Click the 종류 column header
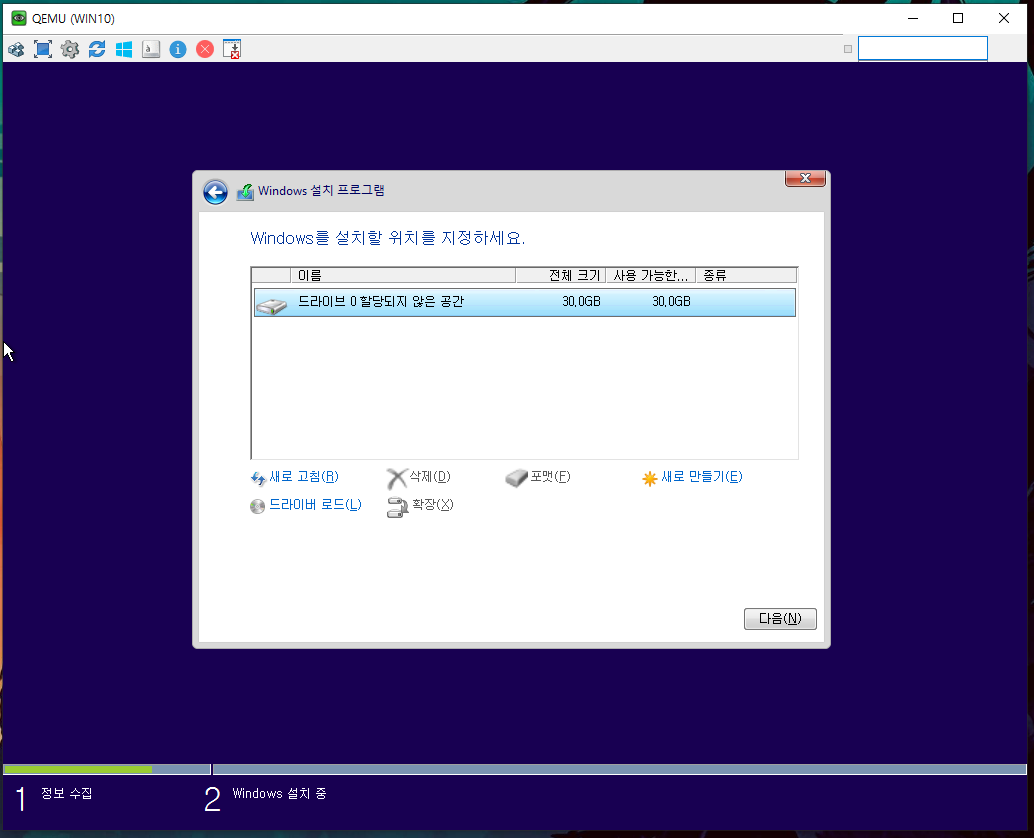 (746, 275)
